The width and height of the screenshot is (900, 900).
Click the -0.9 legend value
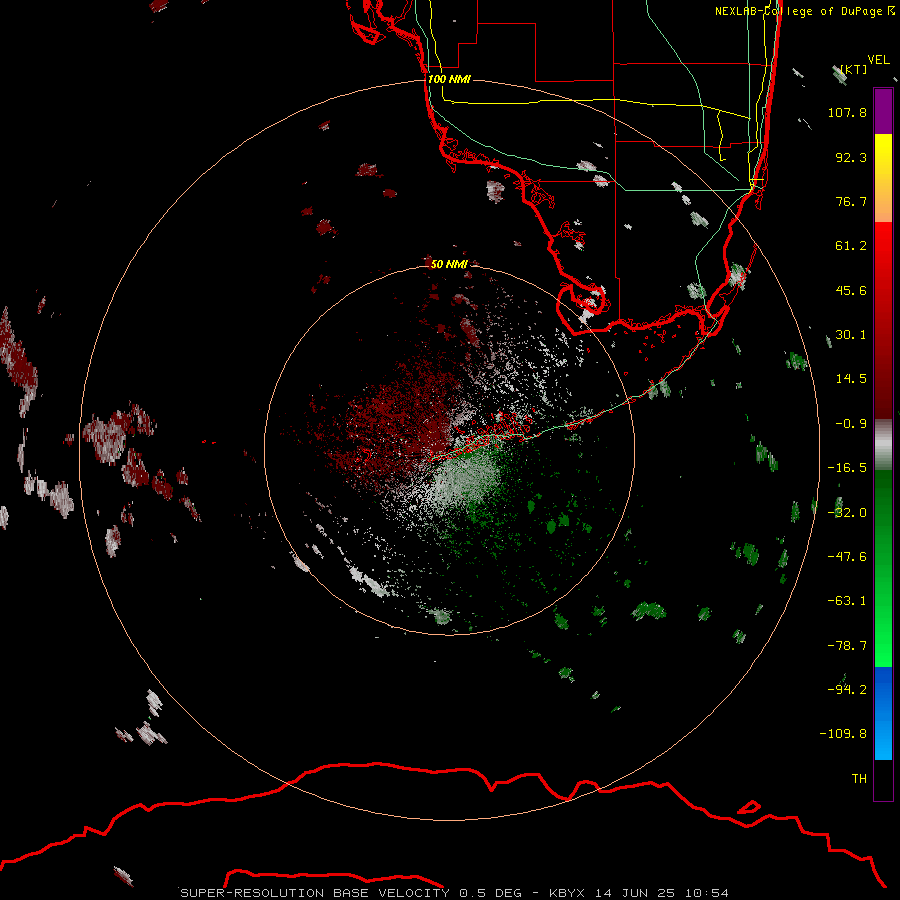pos(851,424)
